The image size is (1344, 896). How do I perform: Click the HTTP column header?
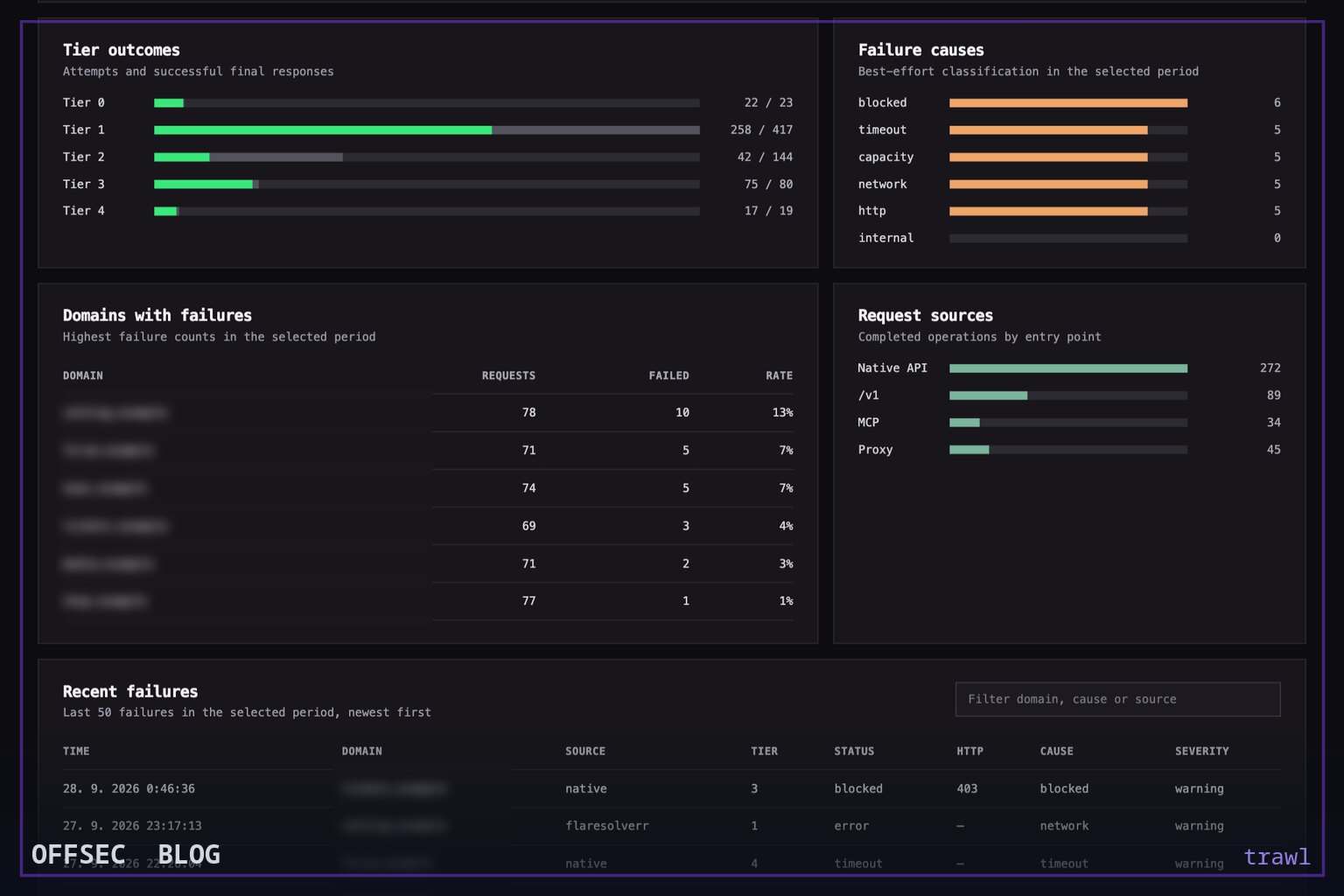tap(969, 751)
